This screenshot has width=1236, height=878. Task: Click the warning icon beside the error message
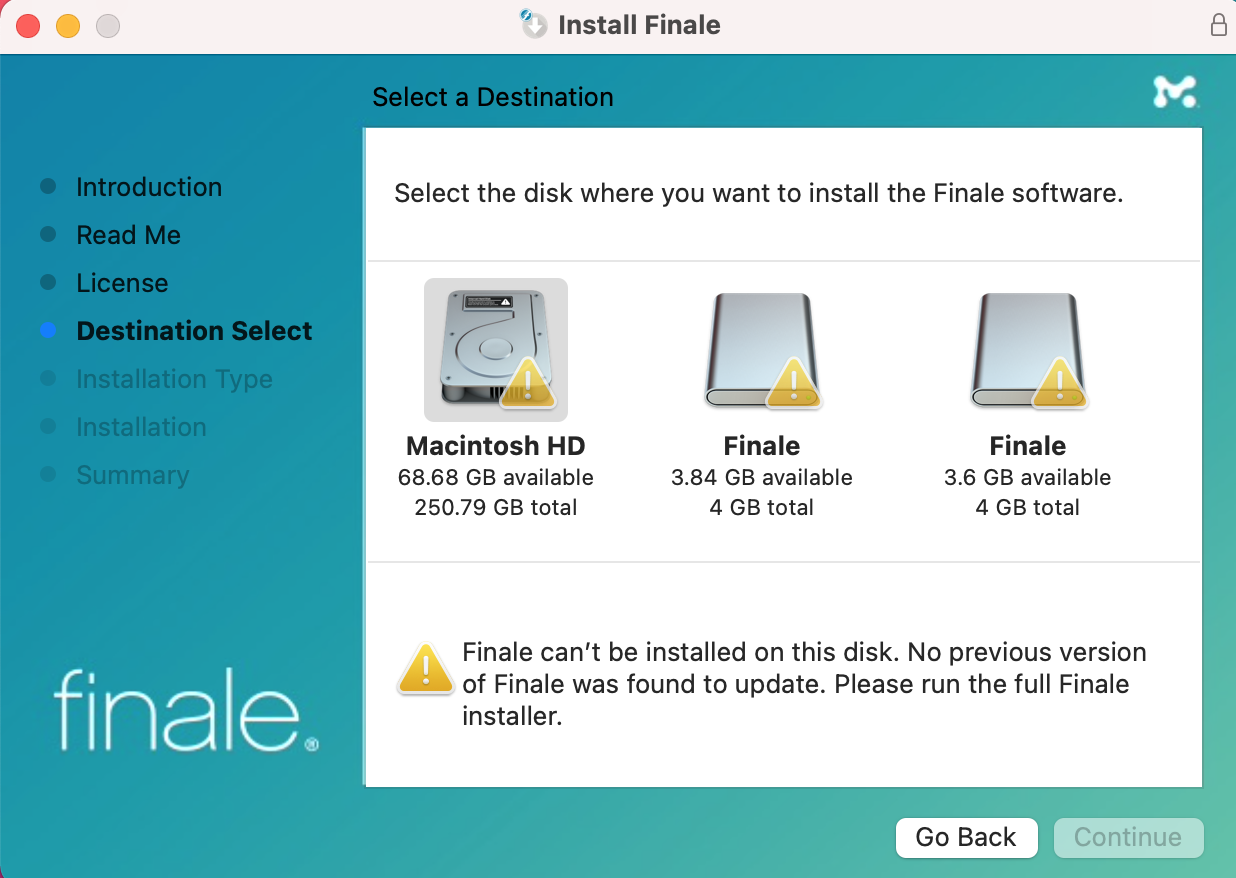pos(427,669)
